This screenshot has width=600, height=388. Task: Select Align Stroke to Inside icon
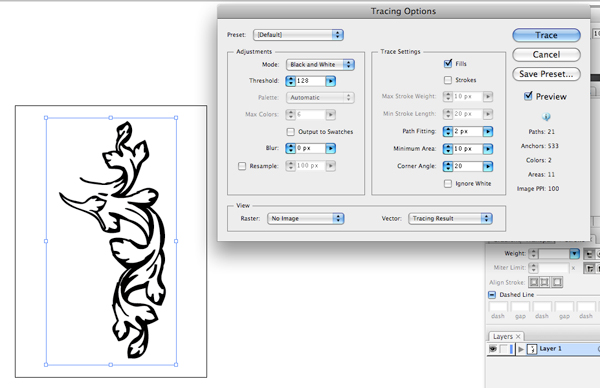(545, 282)
